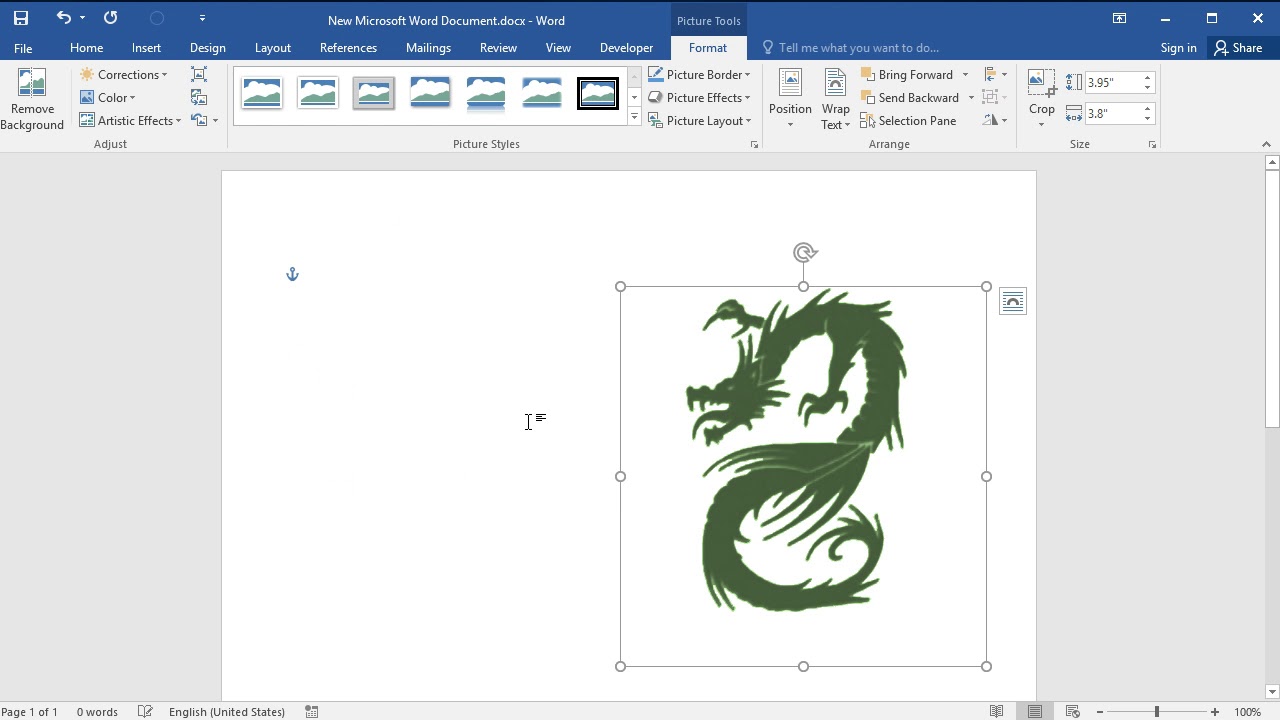Collapse the ribbon with the arrow
This screenshot has height=720, width=1280.
pos(1266,145)
